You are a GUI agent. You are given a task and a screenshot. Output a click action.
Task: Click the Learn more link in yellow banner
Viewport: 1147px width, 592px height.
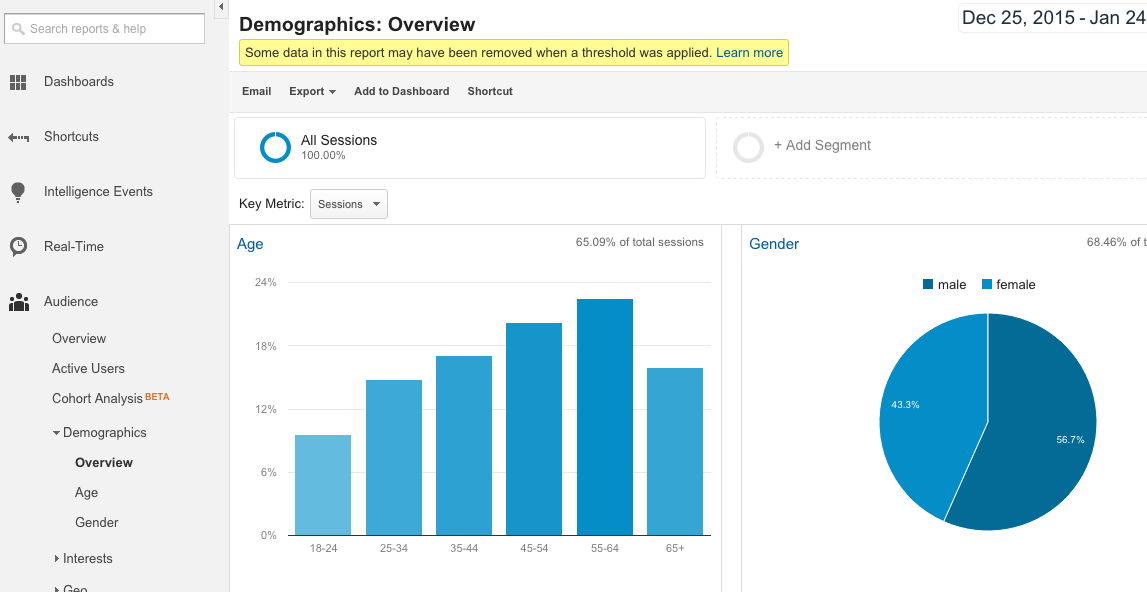(x=750, y=52)
